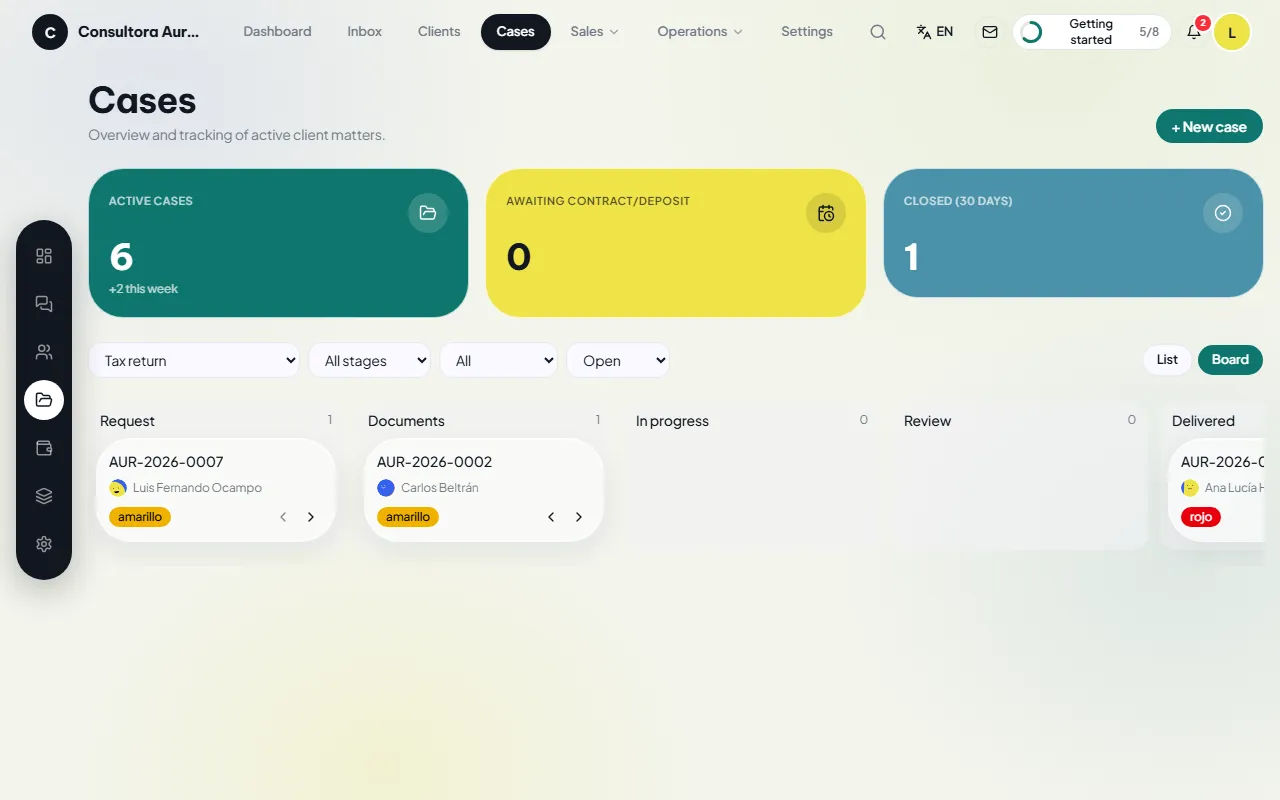Click Ana Lucía avatar in Delivered
Viewport: 1280px width, 800px height.
[1190, 488]
